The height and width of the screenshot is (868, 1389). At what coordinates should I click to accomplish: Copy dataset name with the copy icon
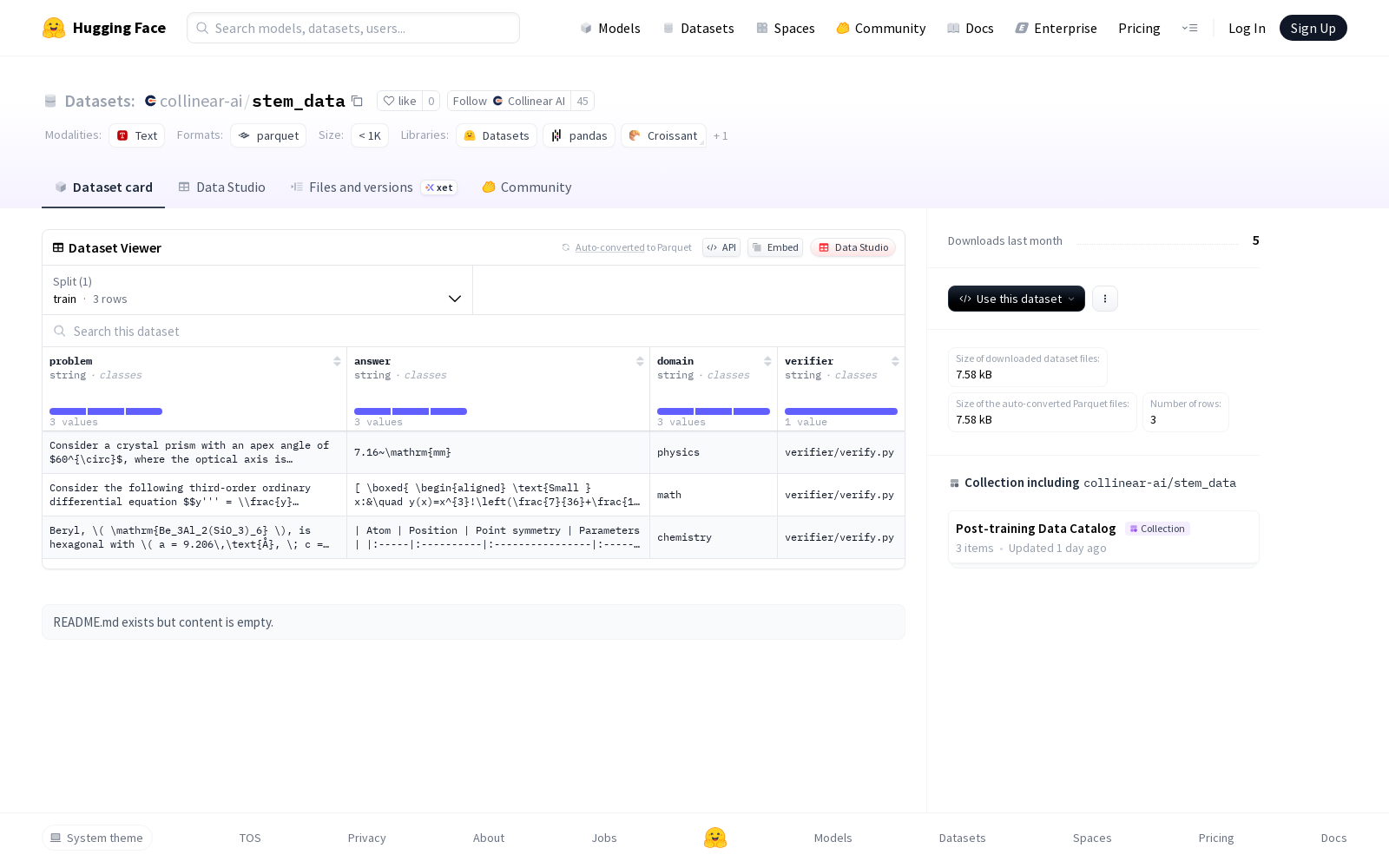357,101
